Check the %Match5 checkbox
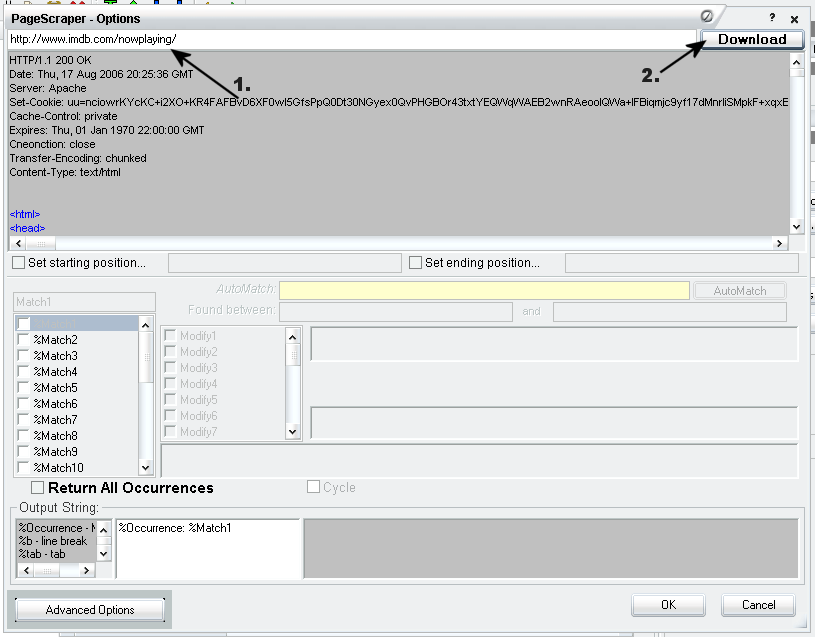Viewport: 815px width, 637px height. (23, 388)
